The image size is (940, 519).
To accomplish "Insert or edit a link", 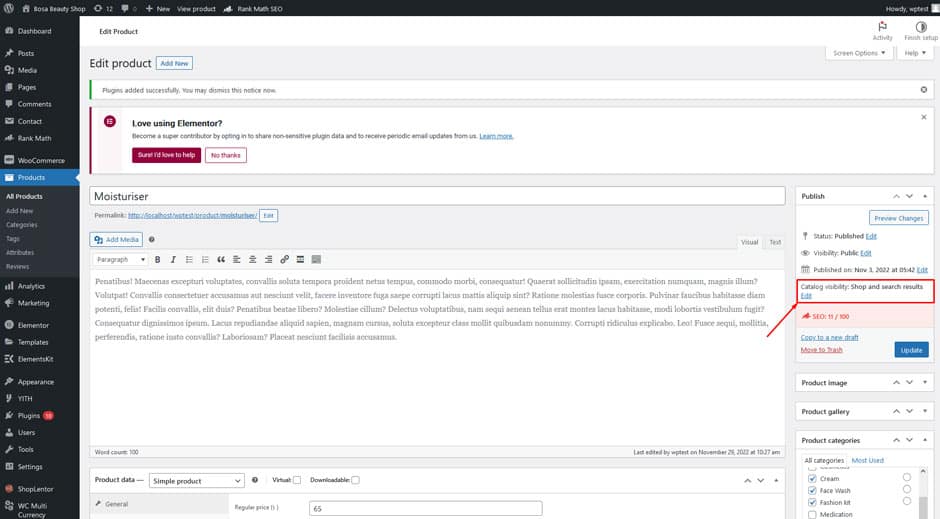I will pos(284,260).
